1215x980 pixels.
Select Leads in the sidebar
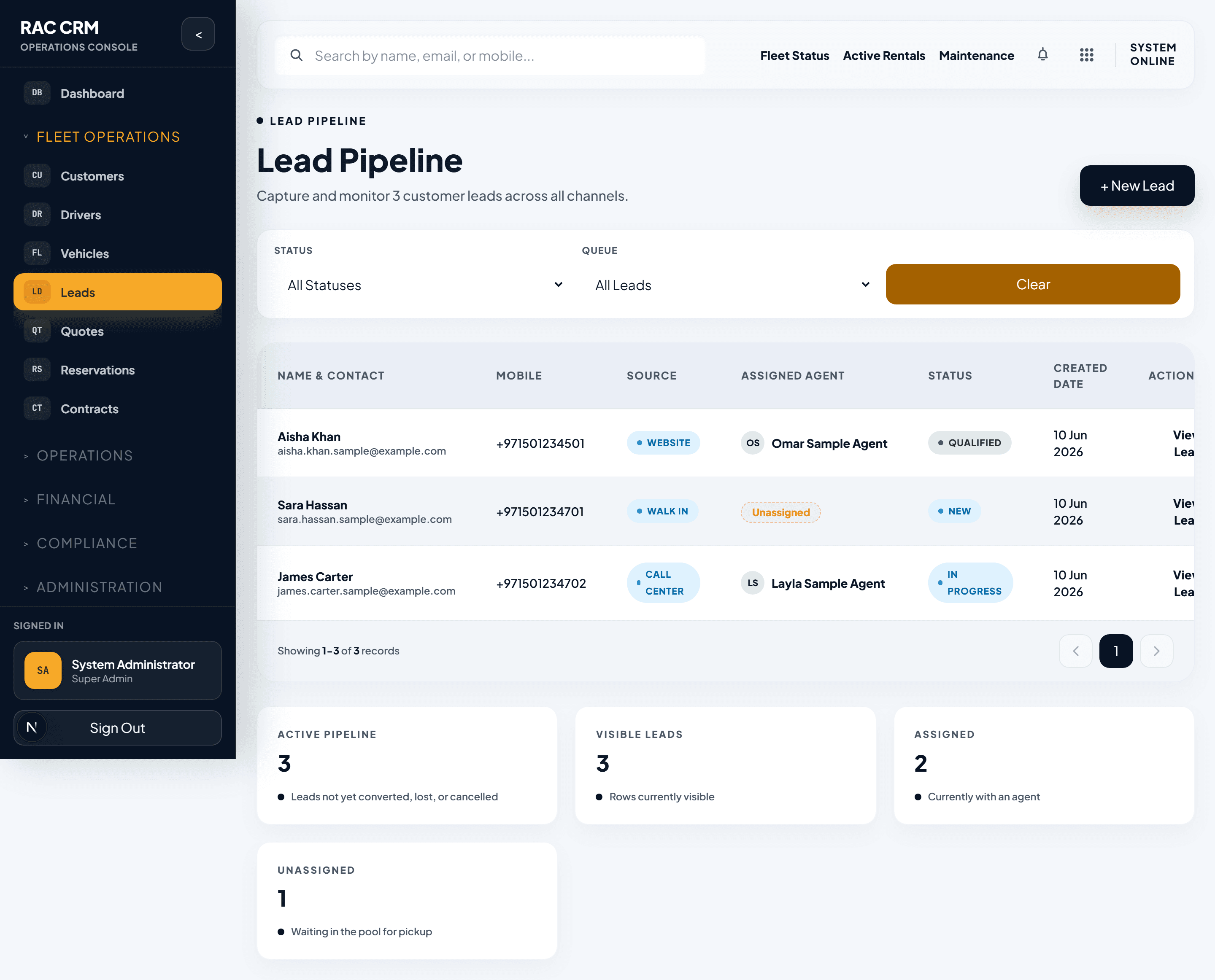click(117, 292)
